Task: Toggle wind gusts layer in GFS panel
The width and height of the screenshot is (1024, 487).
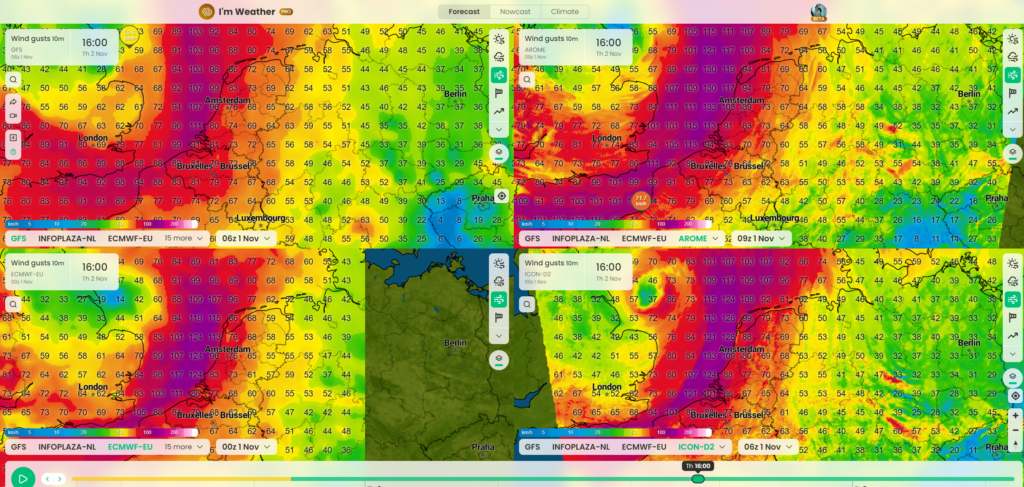Action: point(499,75)
